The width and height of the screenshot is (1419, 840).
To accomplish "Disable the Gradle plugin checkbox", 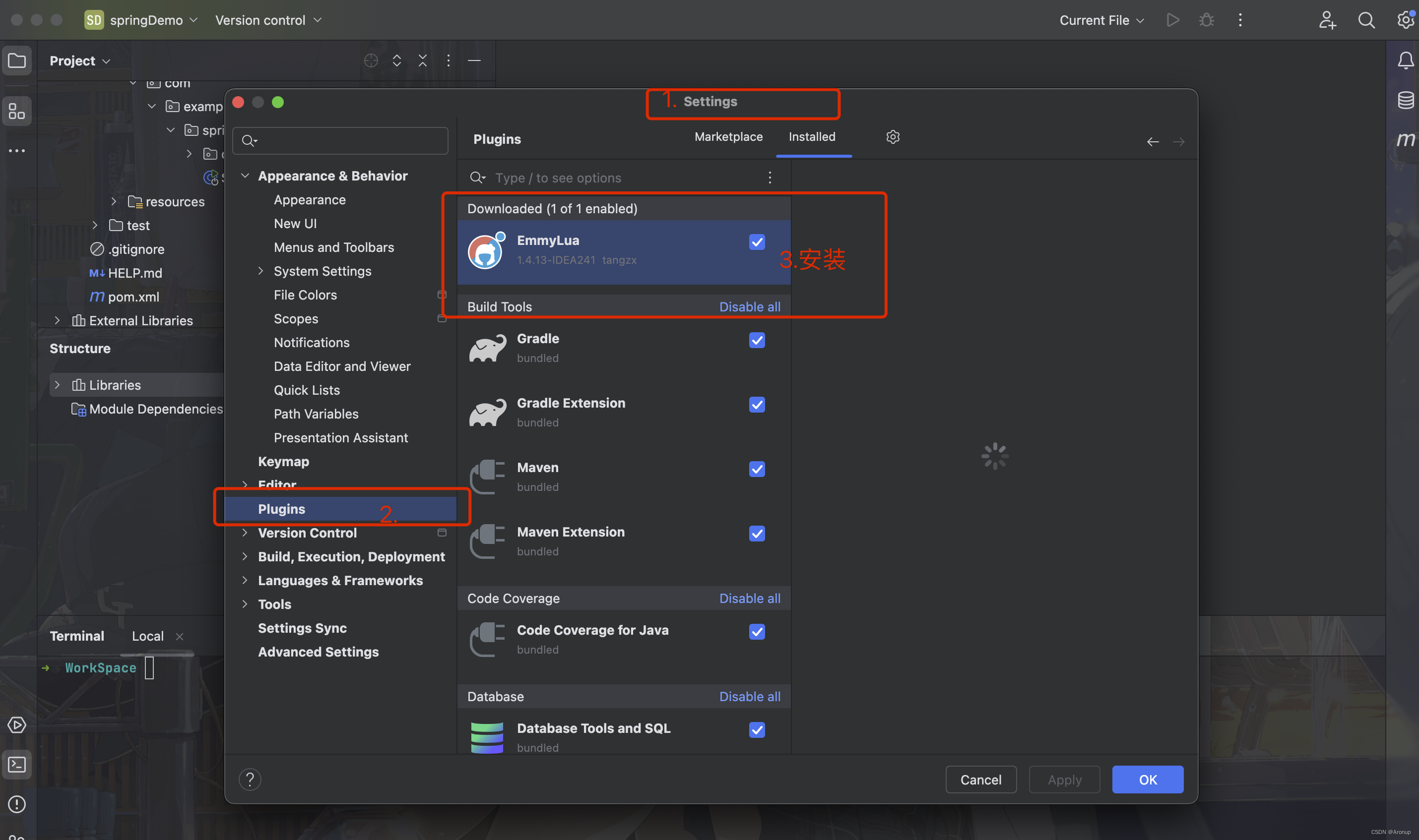I will pos(757,340).
